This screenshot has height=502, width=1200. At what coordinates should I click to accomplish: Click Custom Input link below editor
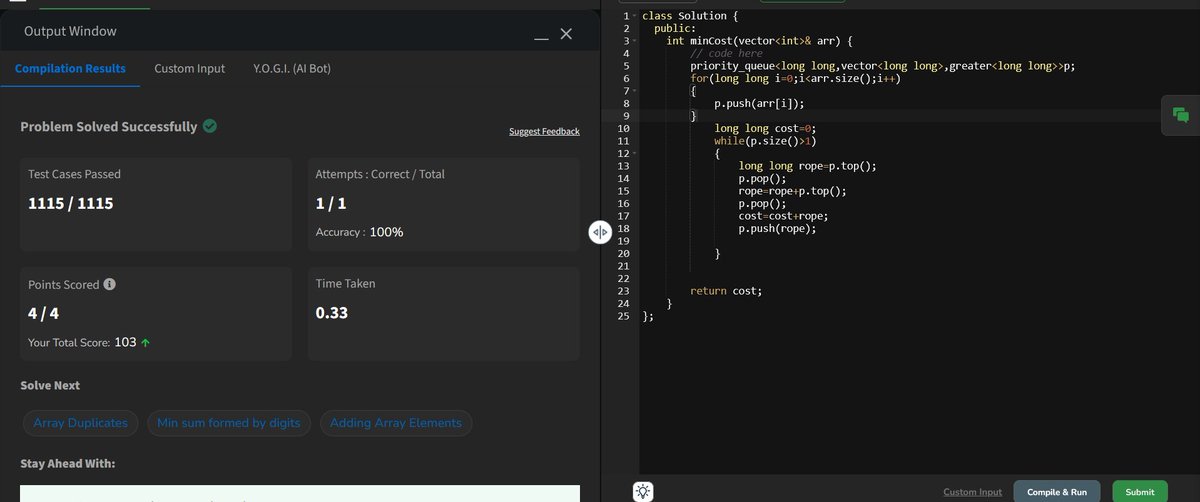(972, 492)
